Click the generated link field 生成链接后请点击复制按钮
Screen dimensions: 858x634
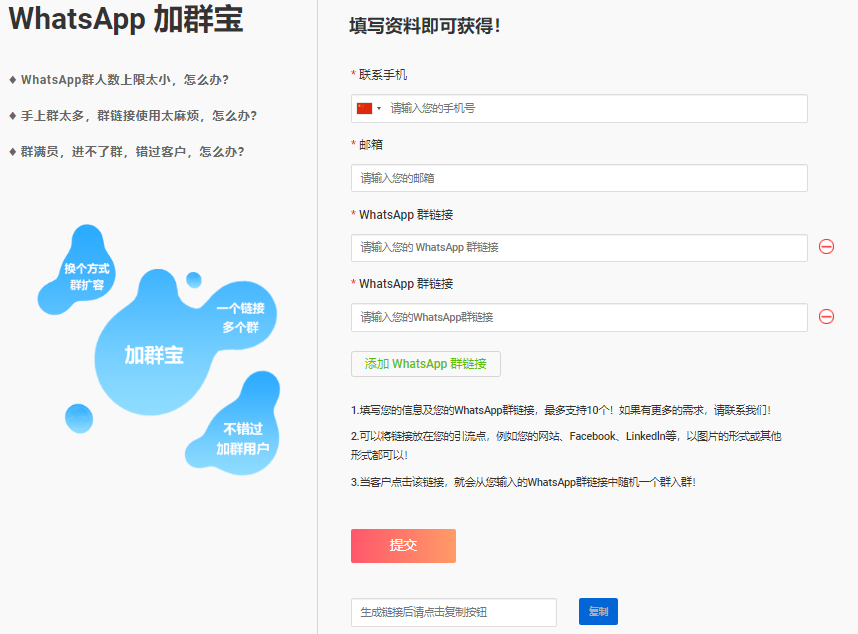pos(453,612)
